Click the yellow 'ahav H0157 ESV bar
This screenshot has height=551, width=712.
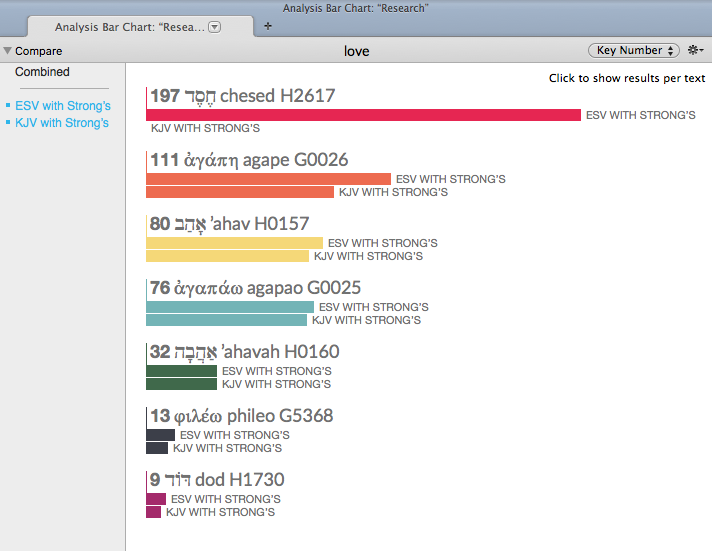(234, 243)
